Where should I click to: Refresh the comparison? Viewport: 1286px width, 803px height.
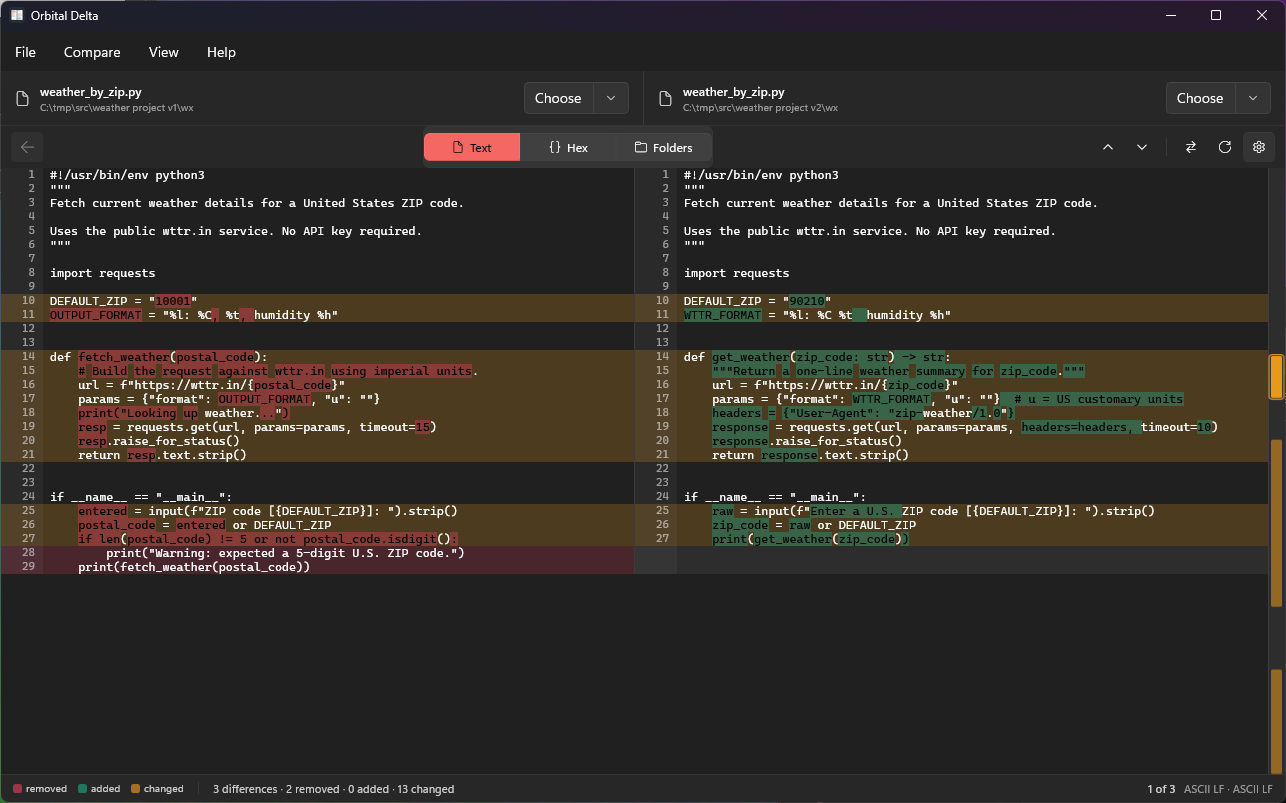point(1225,147)
